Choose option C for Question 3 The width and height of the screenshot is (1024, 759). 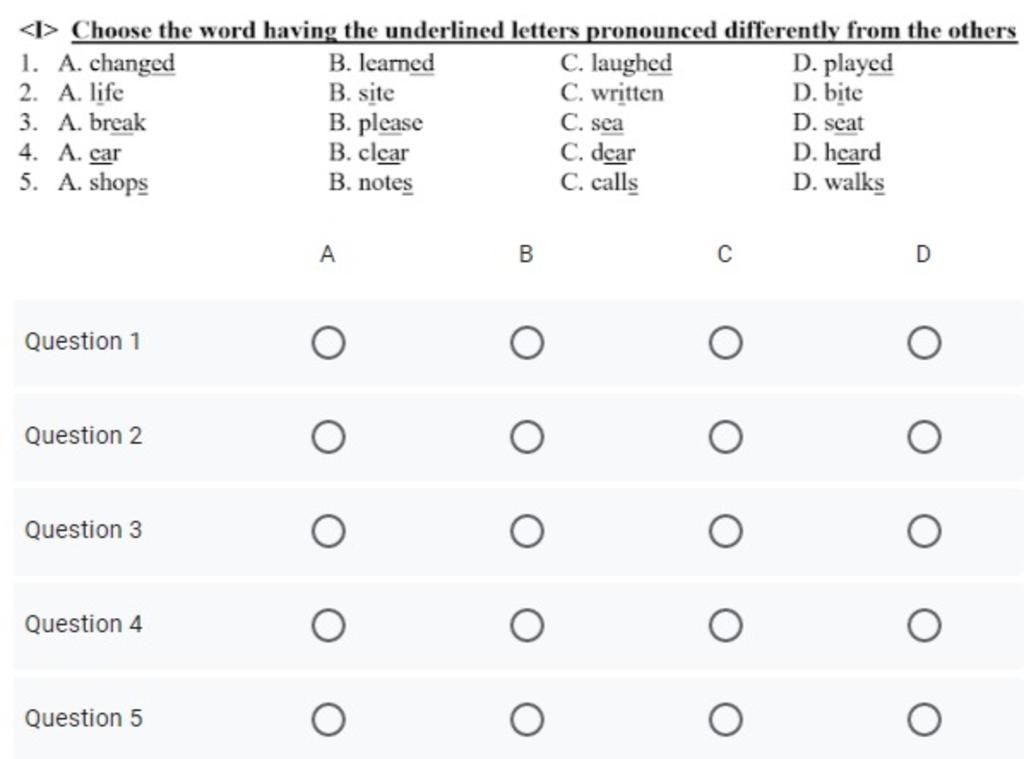(x=725, y=531)
